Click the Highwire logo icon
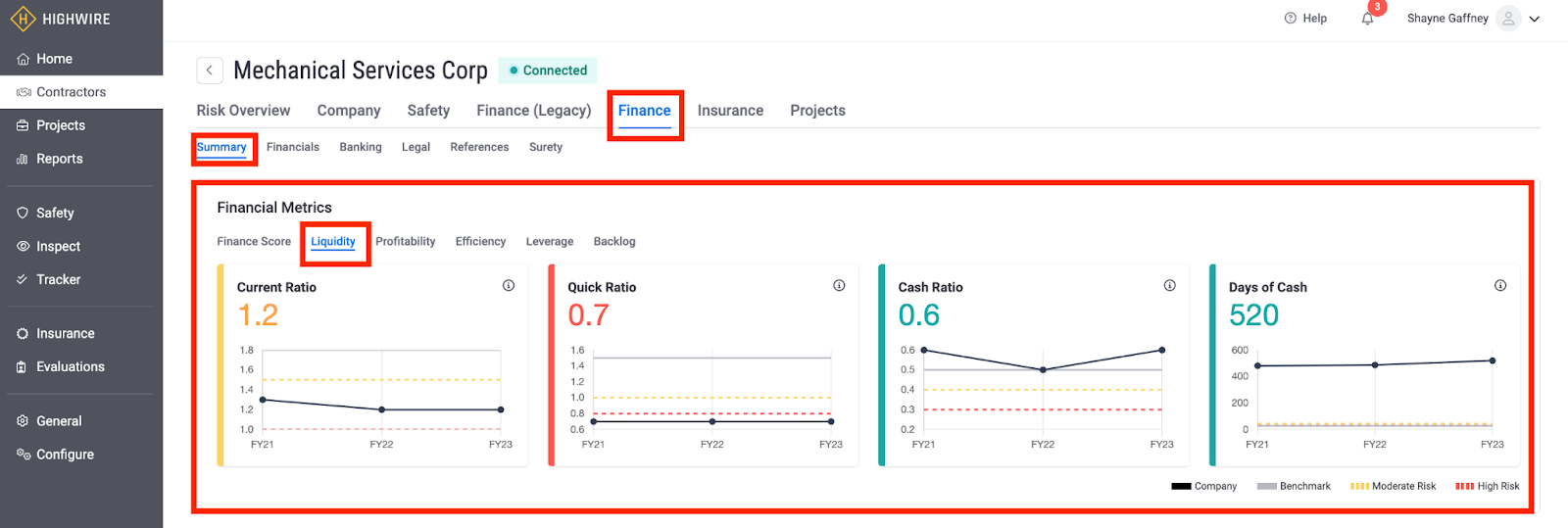 (23, 19)
